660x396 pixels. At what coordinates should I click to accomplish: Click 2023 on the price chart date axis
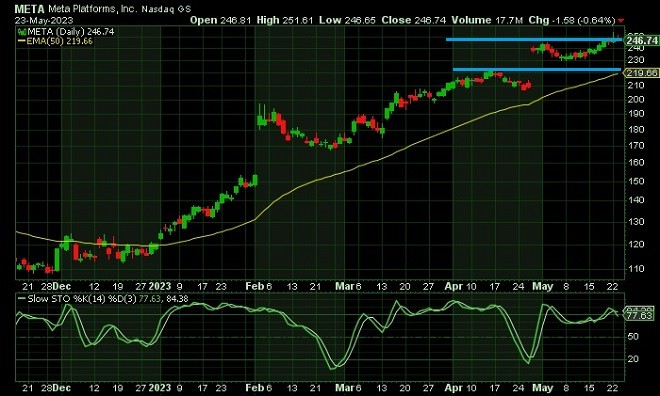160,287
